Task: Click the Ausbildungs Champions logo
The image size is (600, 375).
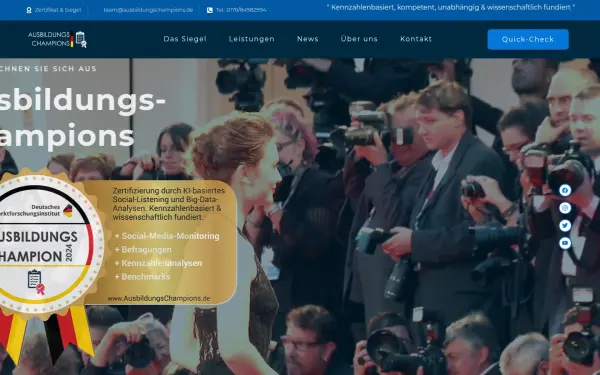Action: [x=57, y=39]
